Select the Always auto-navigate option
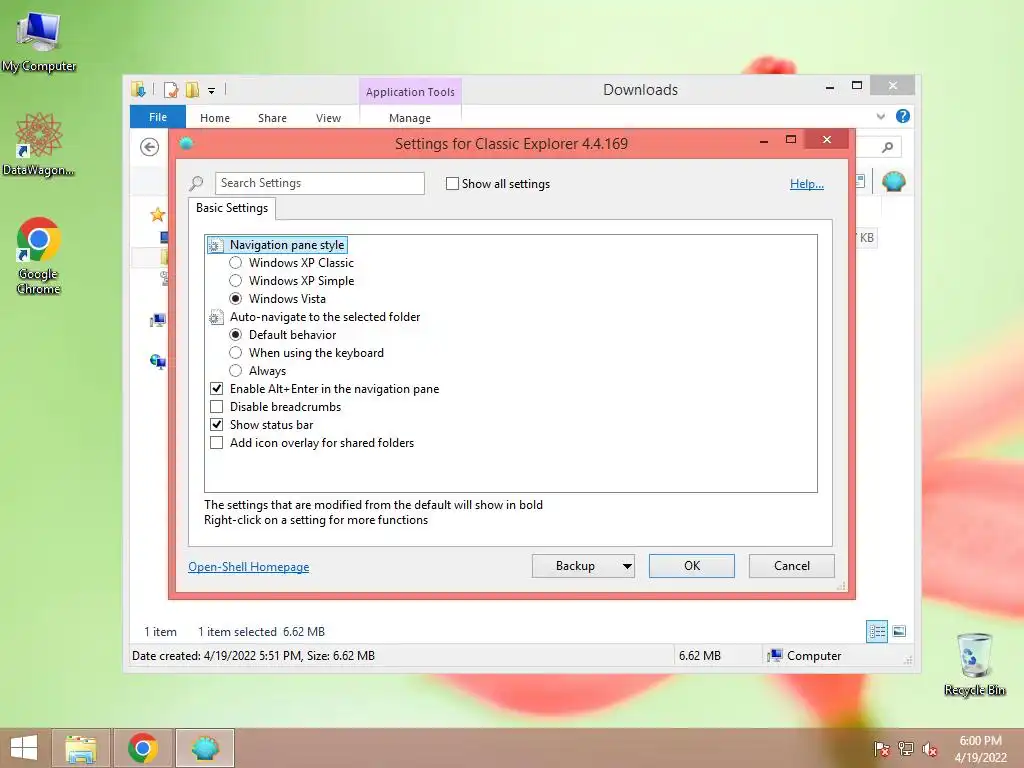 (236, 371)
